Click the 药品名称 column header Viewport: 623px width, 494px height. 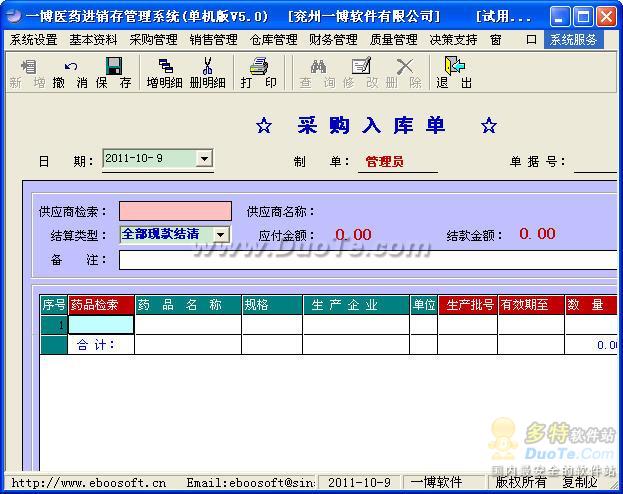click(188, 305)
